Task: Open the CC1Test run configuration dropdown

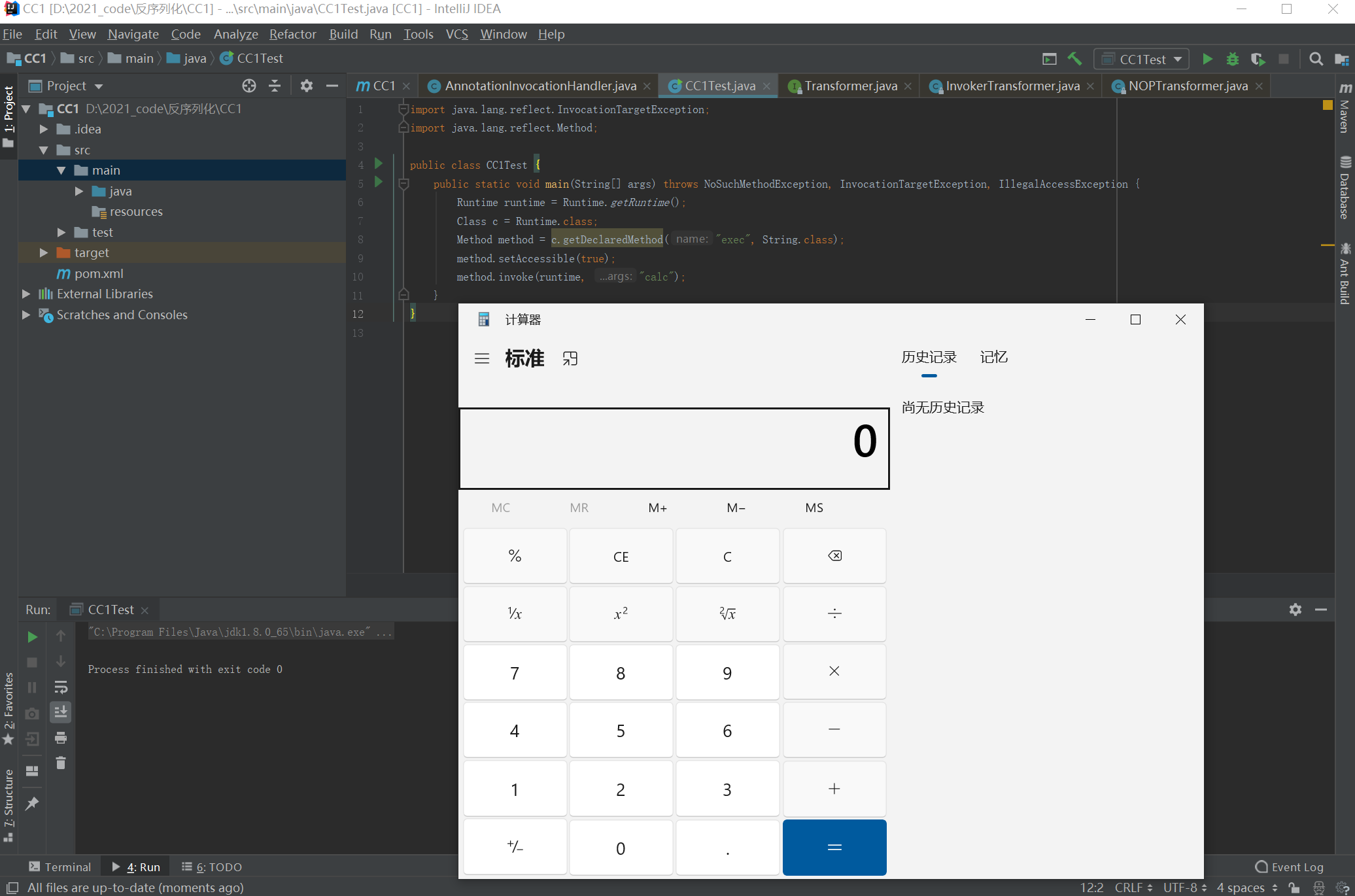Action: click(x=1142, y=59)
